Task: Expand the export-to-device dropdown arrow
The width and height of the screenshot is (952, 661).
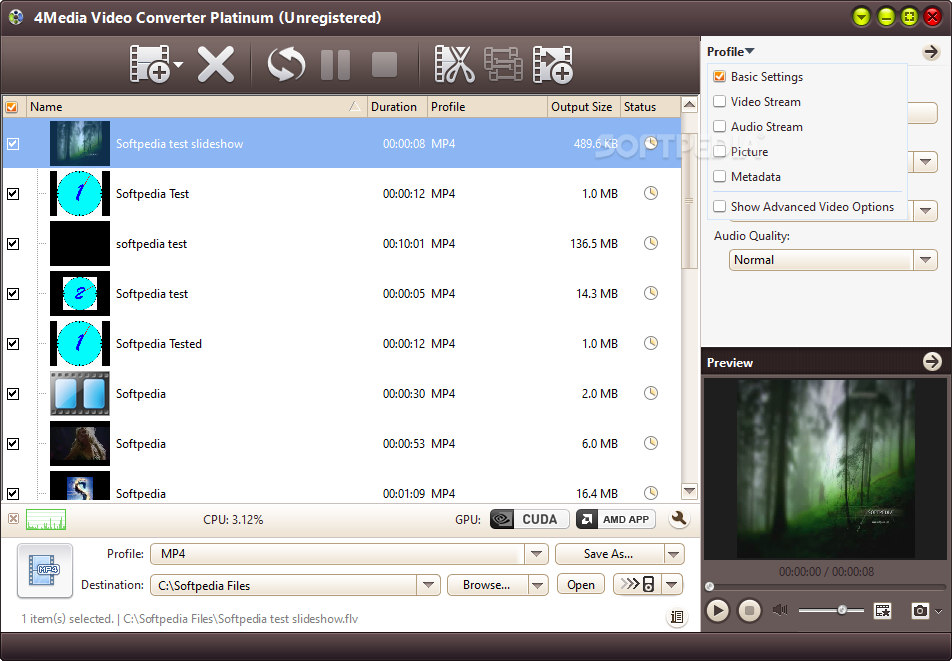Action: tap(672, 585)
